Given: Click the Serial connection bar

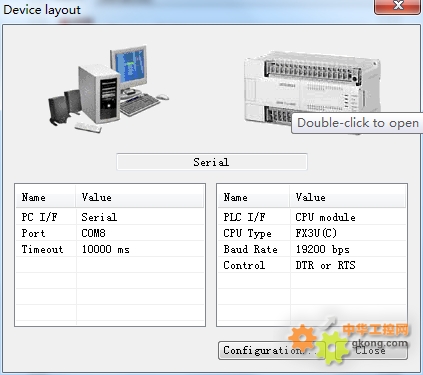Looking at the screenshot, I should pos(212,162).
